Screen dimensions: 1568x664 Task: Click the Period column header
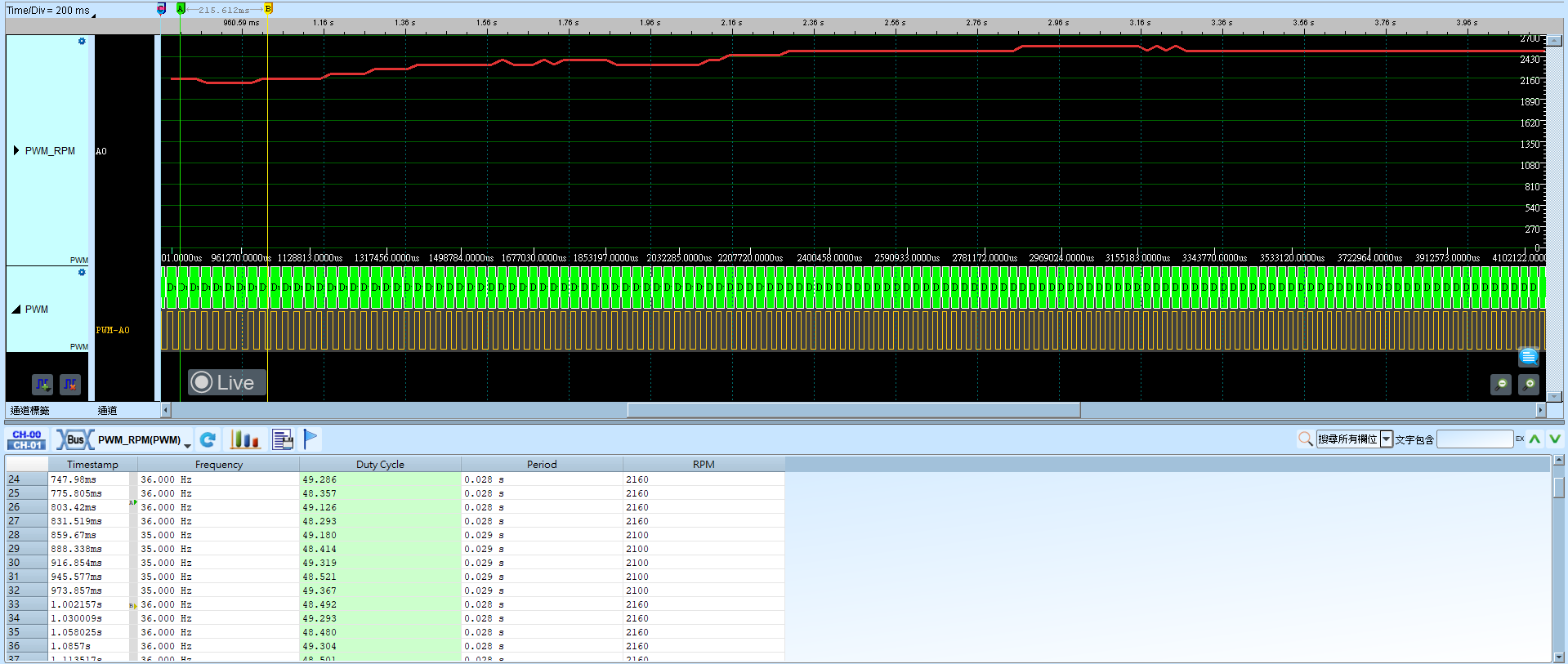542,464
